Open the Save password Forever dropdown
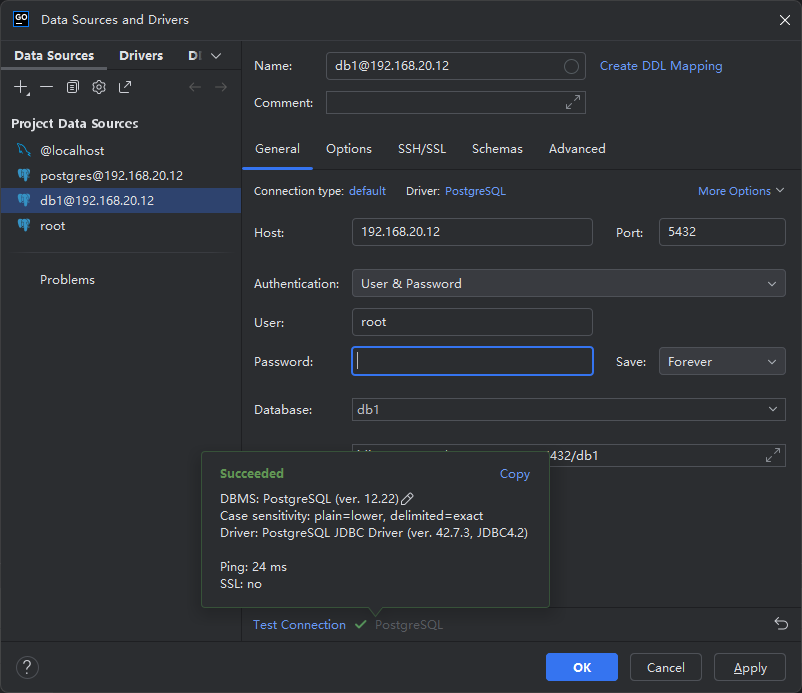The image size is (802, 693). [722, 362]
